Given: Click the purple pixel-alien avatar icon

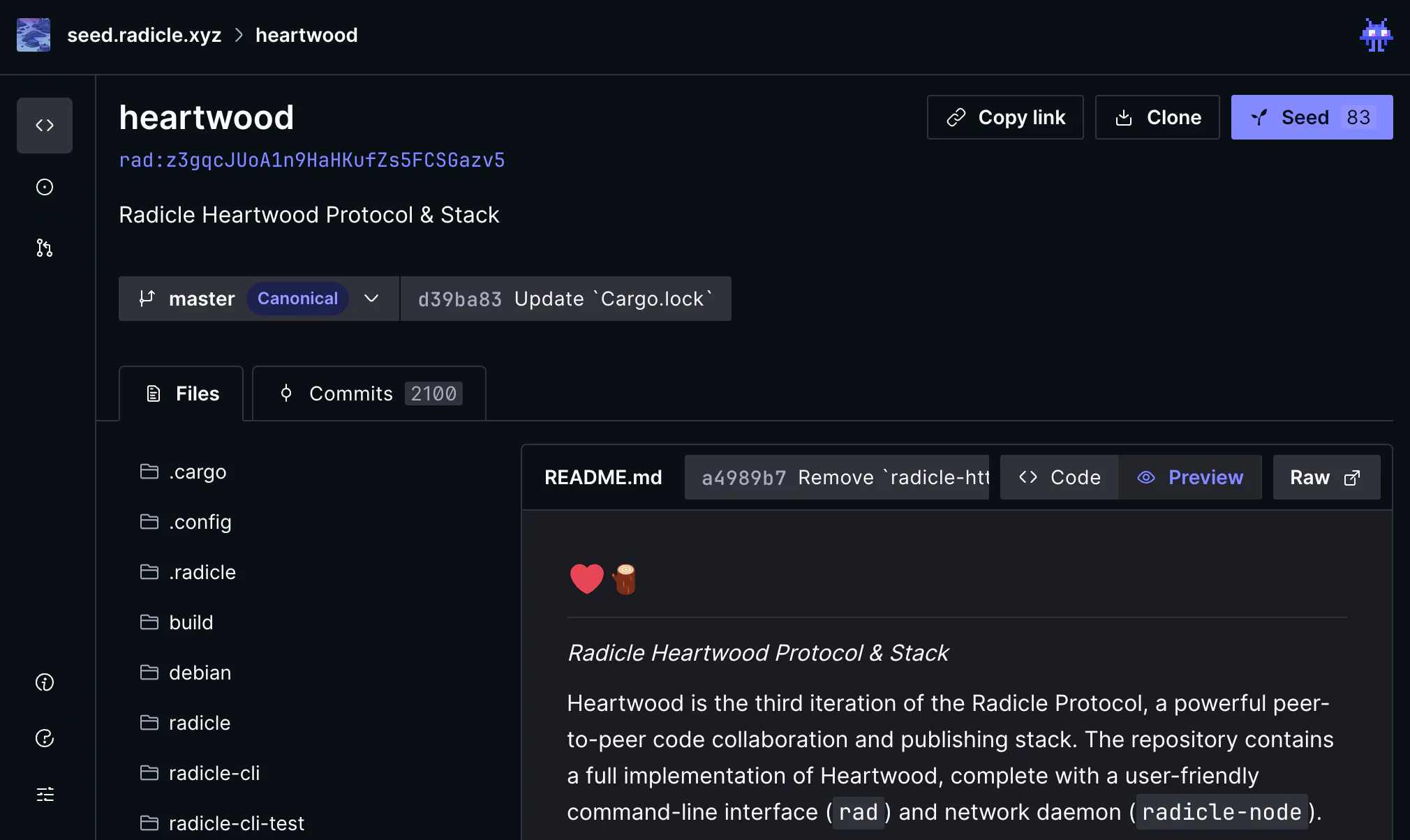Looking at the screenshot, I should tap(1376, 35).
